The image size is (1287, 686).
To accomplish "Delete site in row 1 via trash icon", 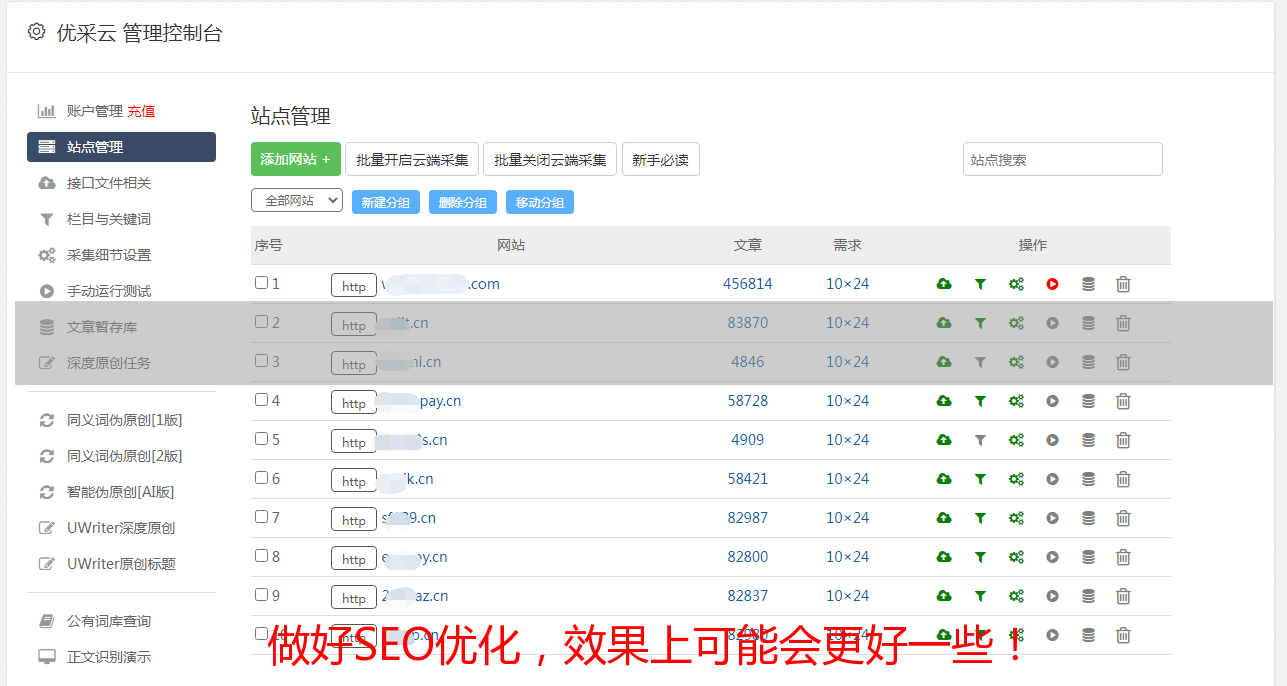I will click(1123, 284).
